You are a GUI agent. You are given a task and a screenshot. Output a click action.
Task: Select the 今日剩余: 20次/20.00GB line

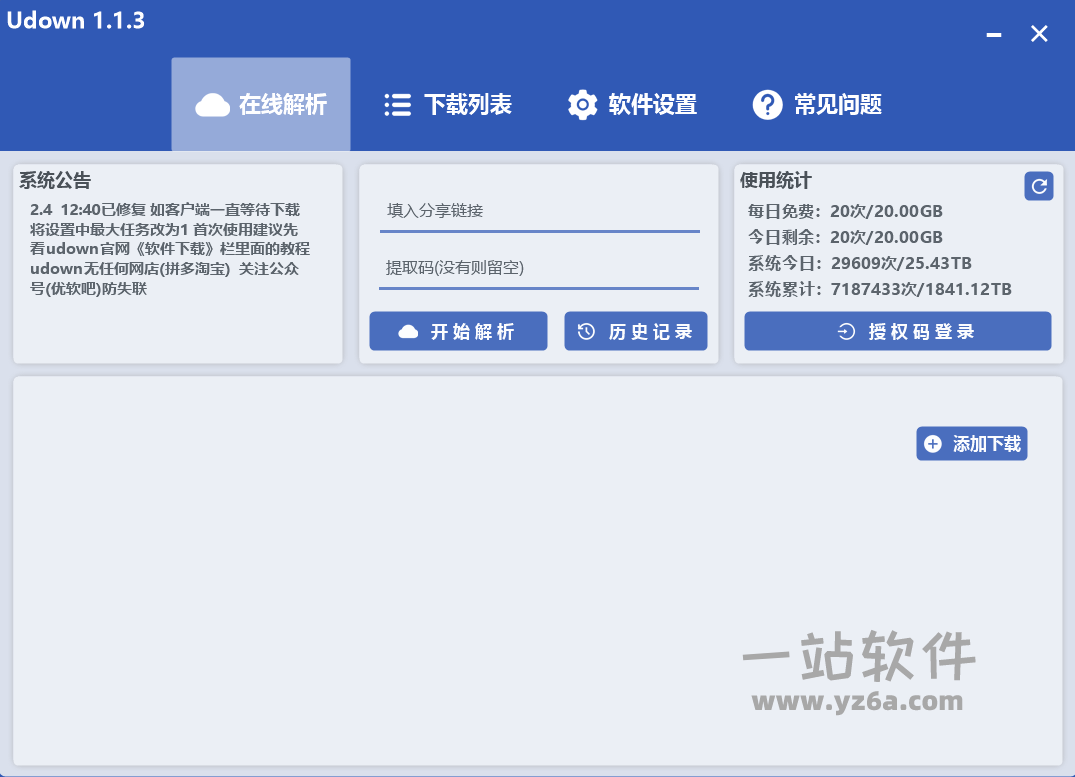pos(845,237)
